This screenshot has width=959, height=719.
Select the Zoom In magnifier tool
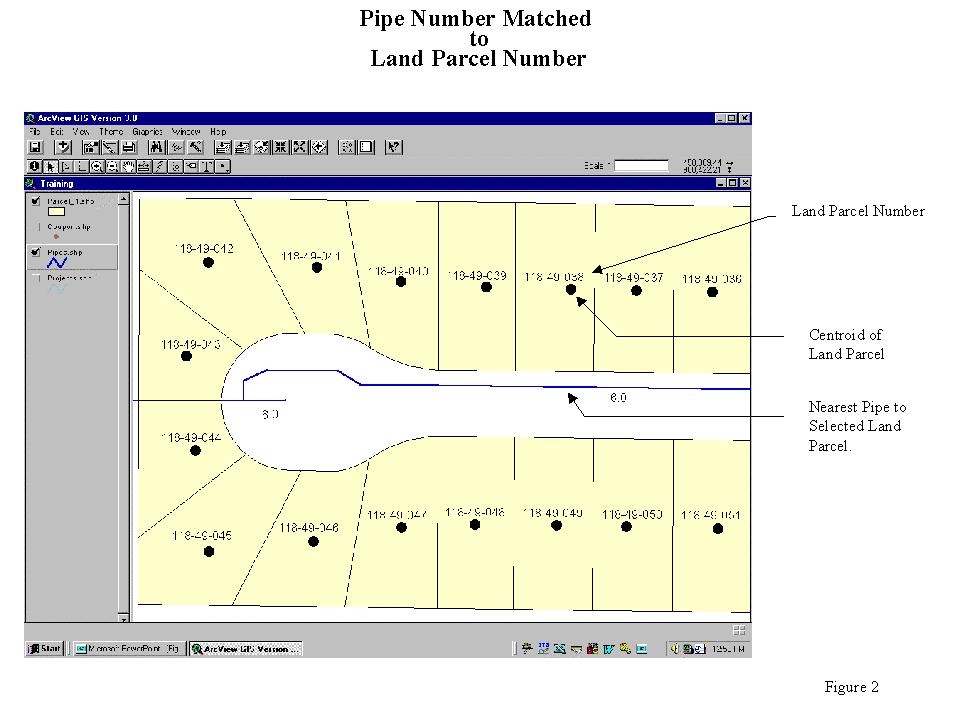click(x=97, y=166)
